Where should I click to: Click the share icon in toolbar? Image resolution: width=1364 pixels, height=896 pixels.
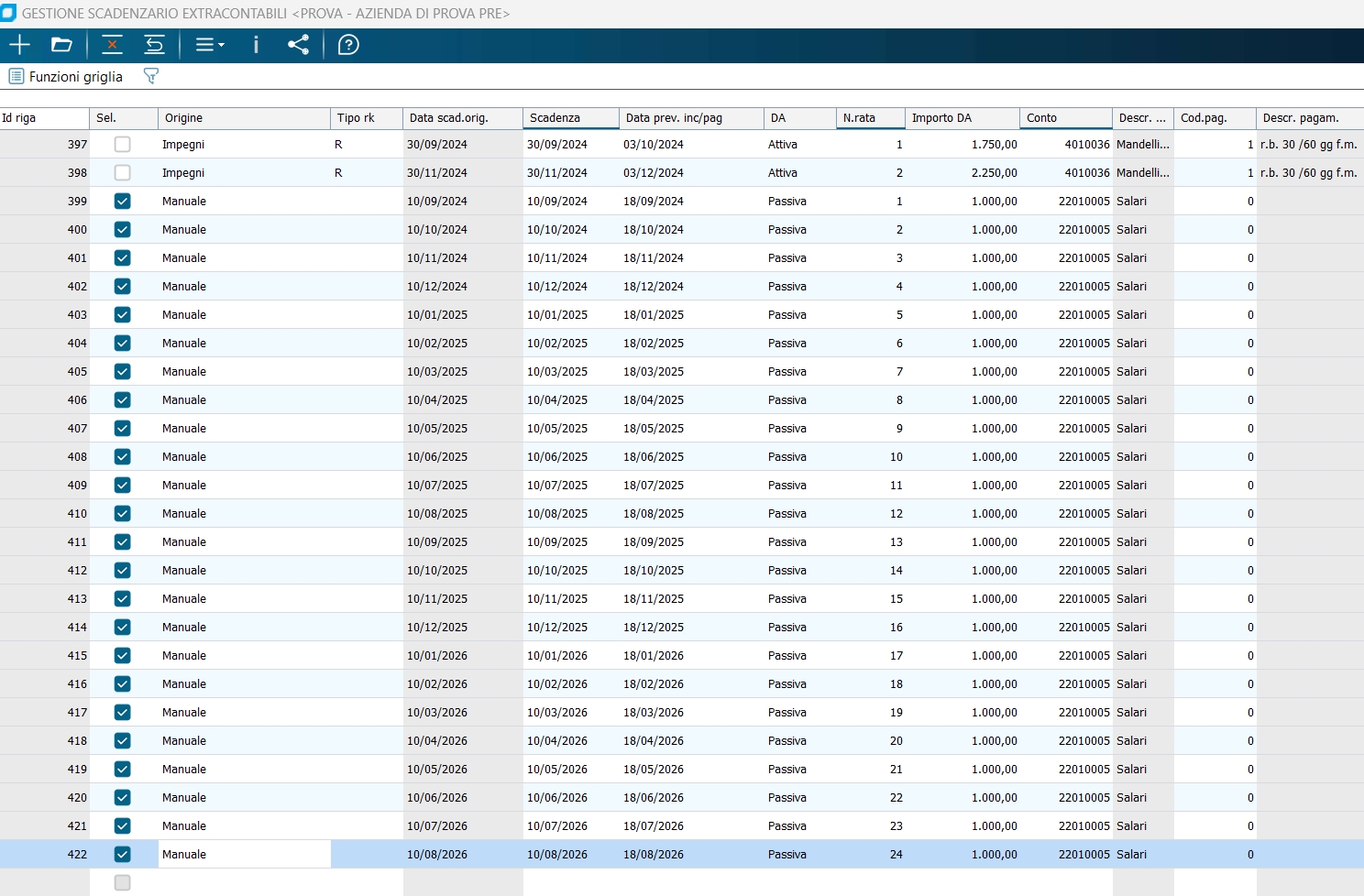point(298,45)
